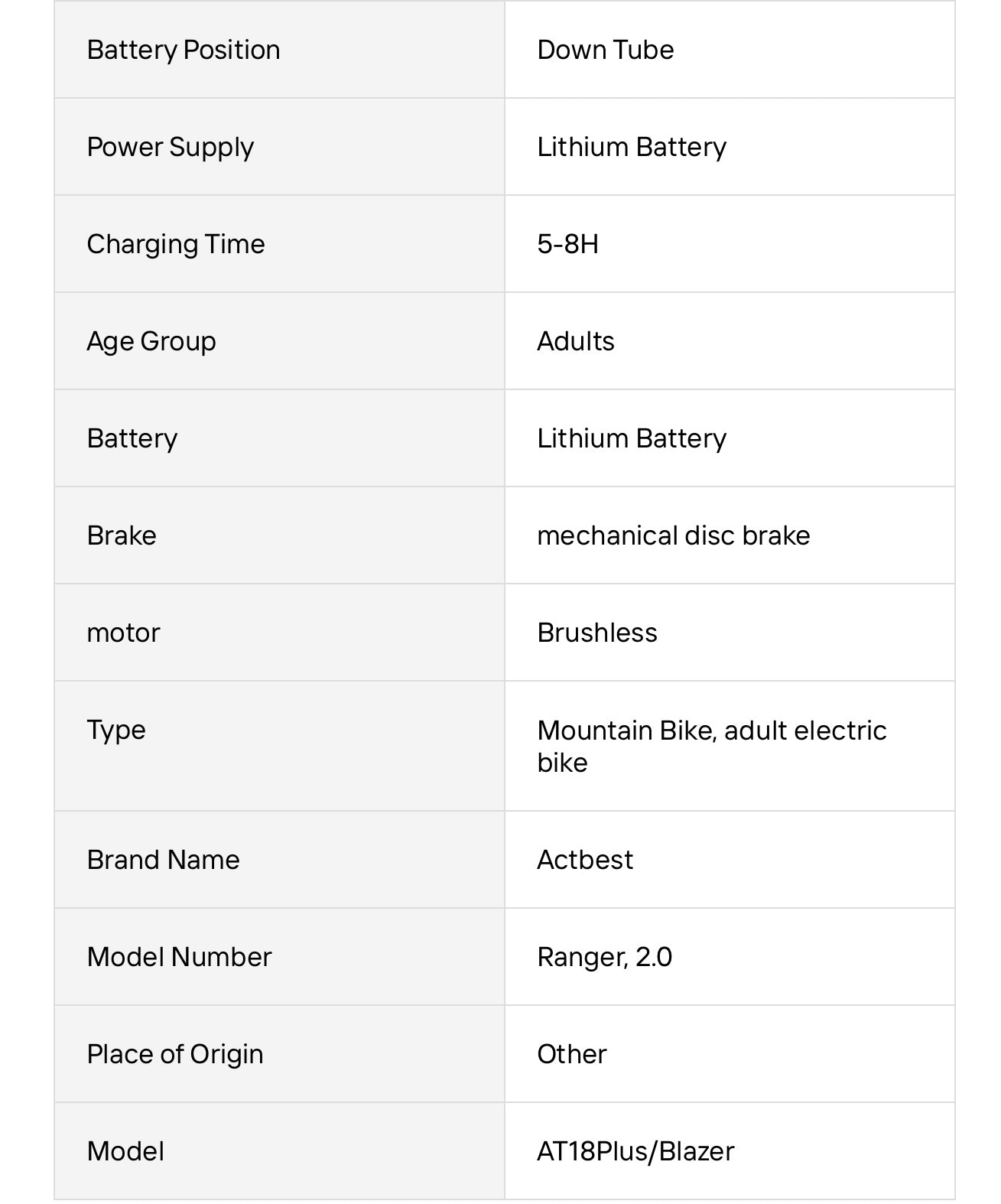The image size is (1001, 1204).
Task: Select the Other origin value
Action: pos(572,1054)
